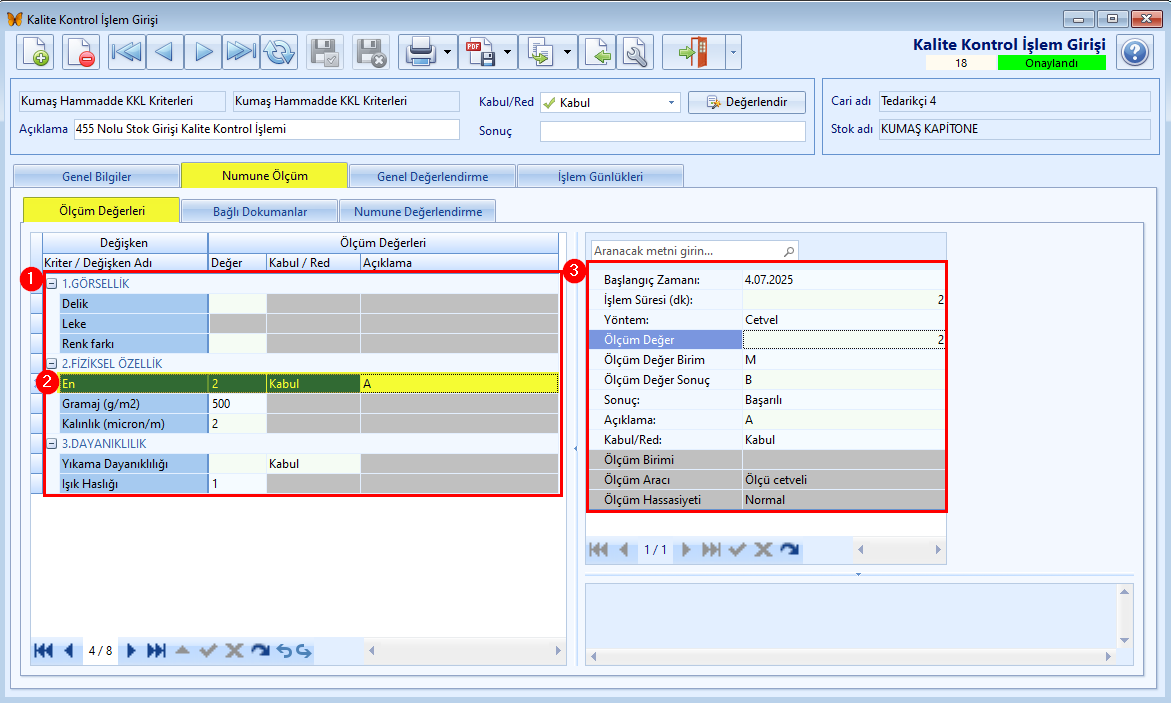Click the document icon with the green back arrow
Screen dimensions: 1171x703
pos(597,52)
